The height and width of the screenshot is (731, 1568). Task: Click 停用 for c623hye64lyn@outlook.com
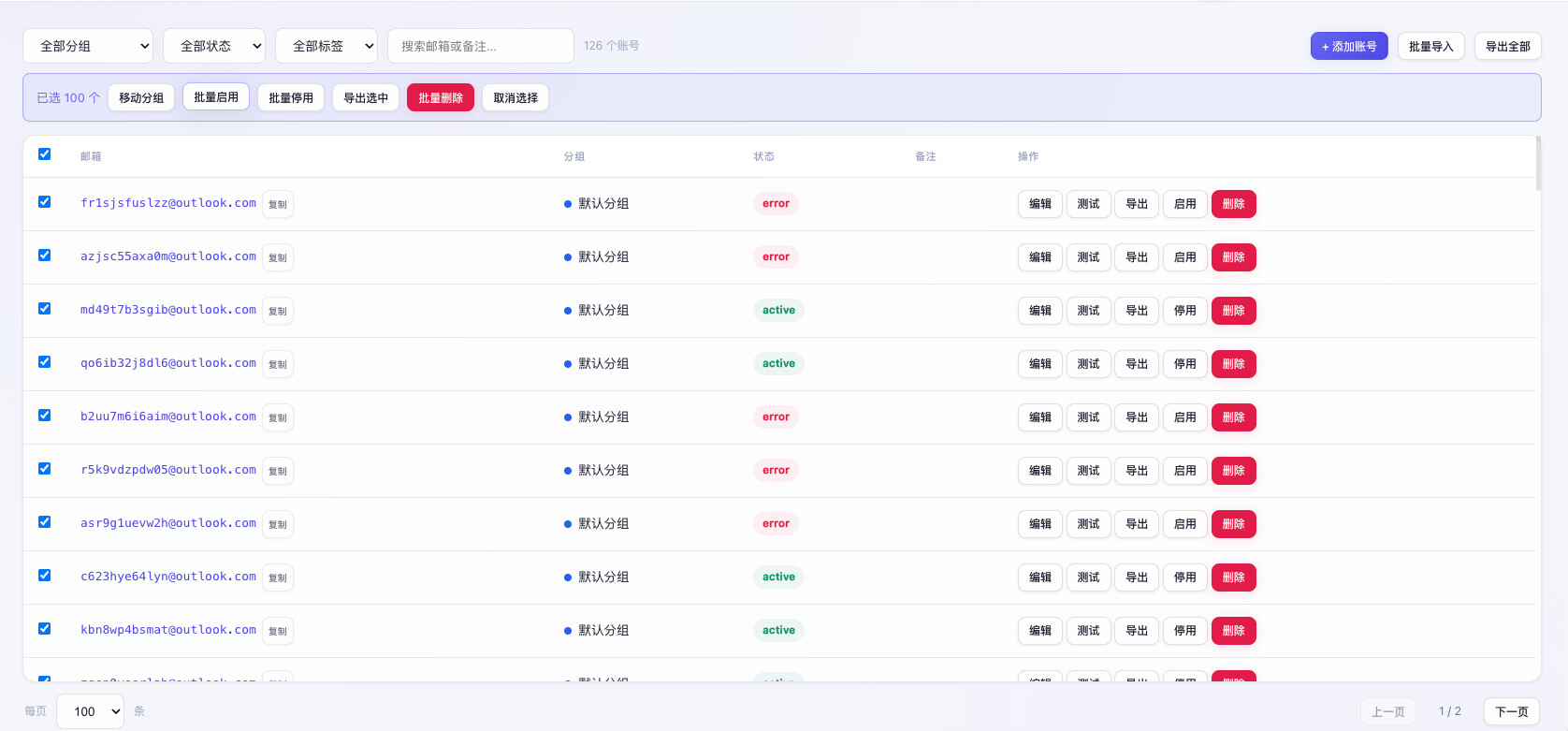(1185, 577)
